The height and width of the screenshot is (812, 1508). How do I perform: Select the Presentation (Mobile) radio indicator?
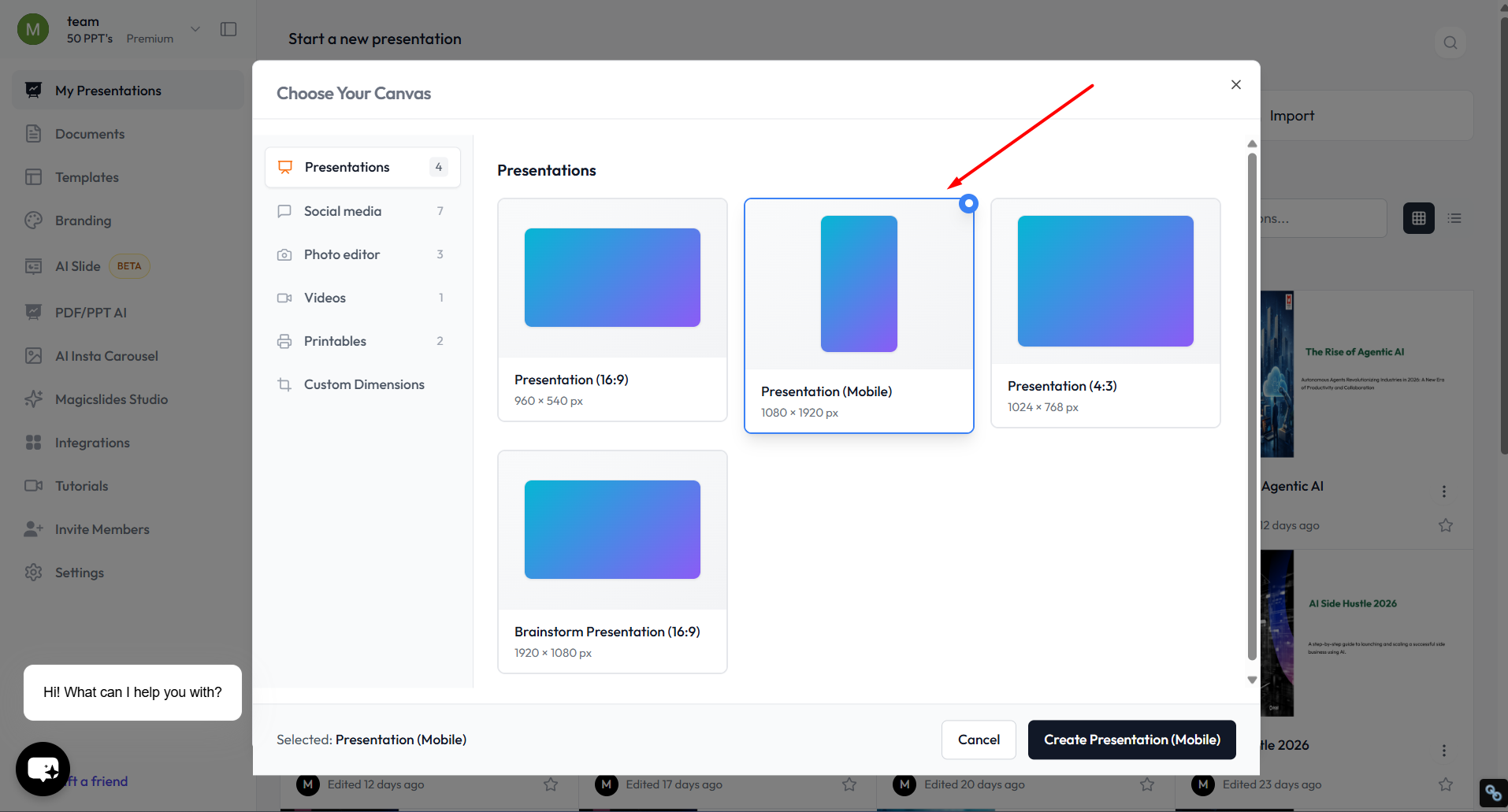click(968, 203)
